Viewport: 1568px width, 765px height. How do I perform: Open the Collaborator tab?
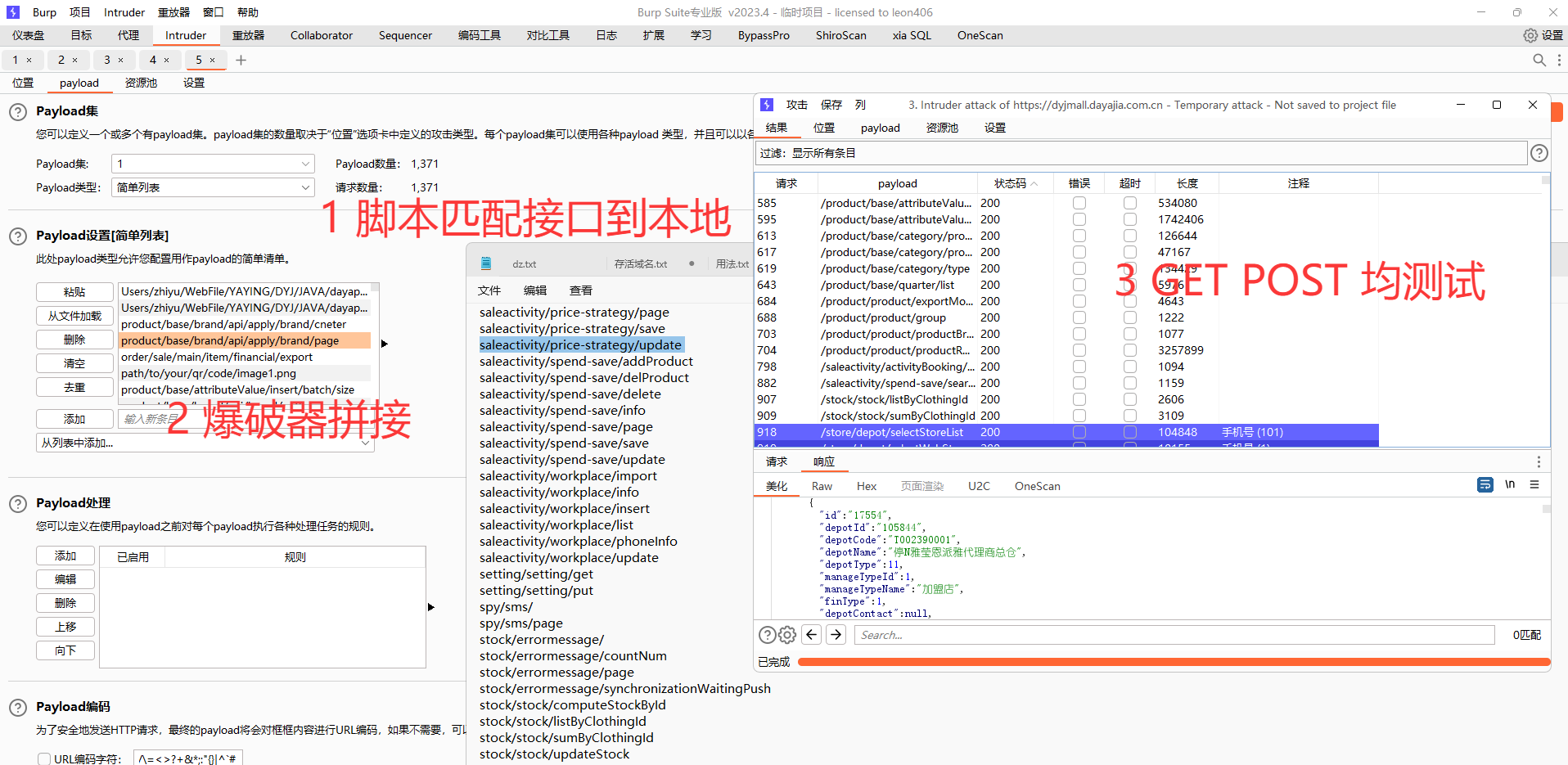point(322,35)
